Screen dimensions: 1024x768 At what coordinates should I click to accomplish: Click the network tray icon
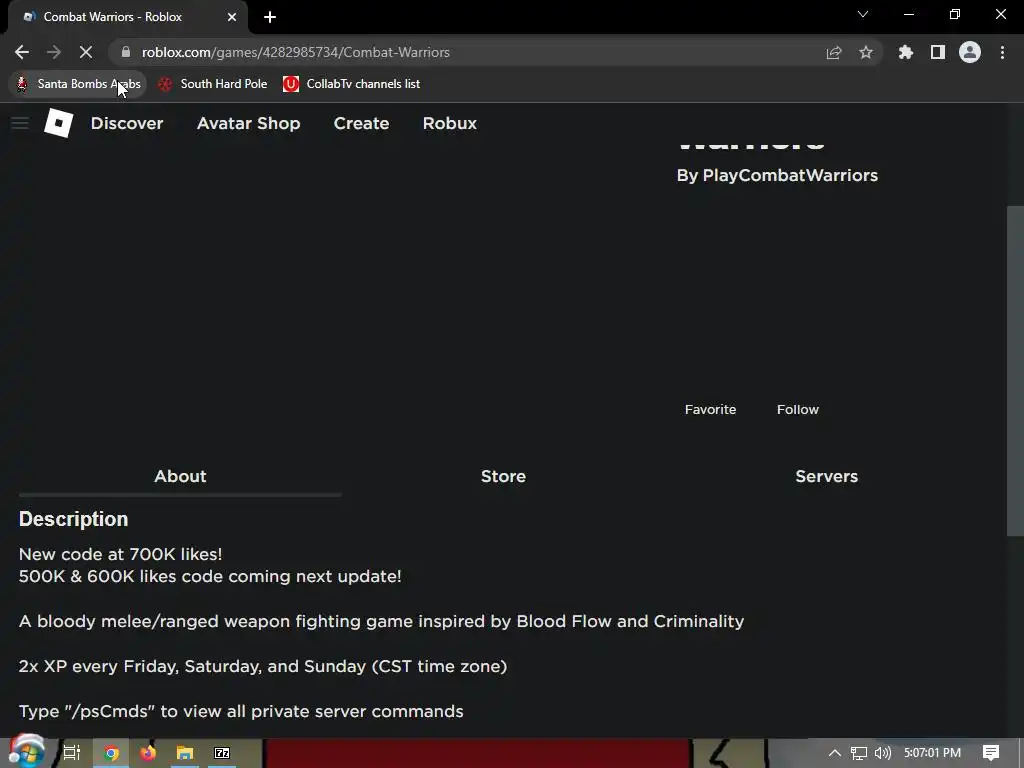coord(859,753)
